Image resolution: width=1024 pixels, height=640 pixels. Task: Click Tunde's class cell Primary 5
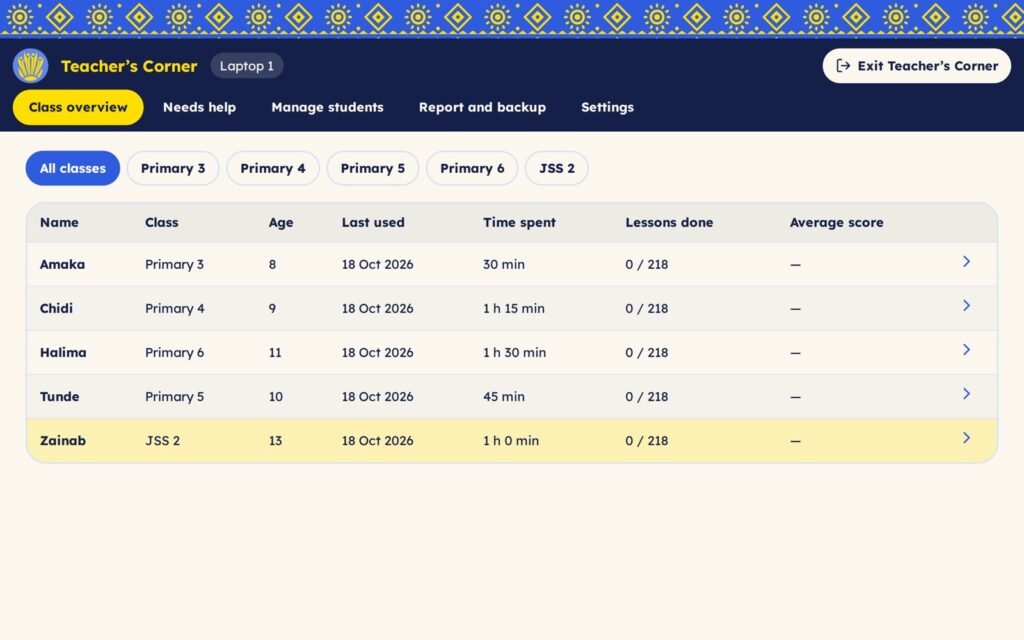pyautogui.click(x=174, y=396)
